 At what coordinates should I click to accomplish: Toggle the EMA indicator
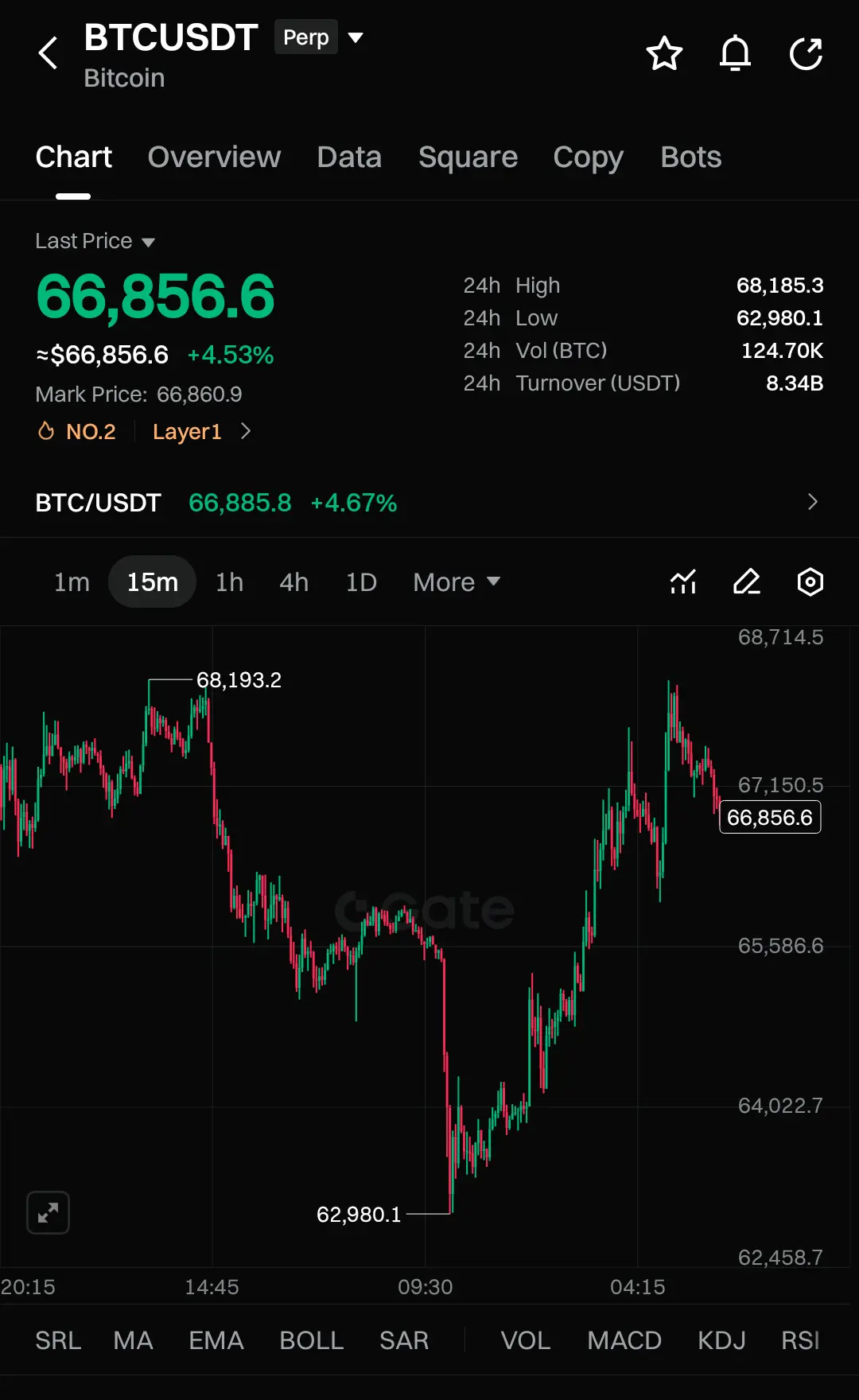[216, 1340]
